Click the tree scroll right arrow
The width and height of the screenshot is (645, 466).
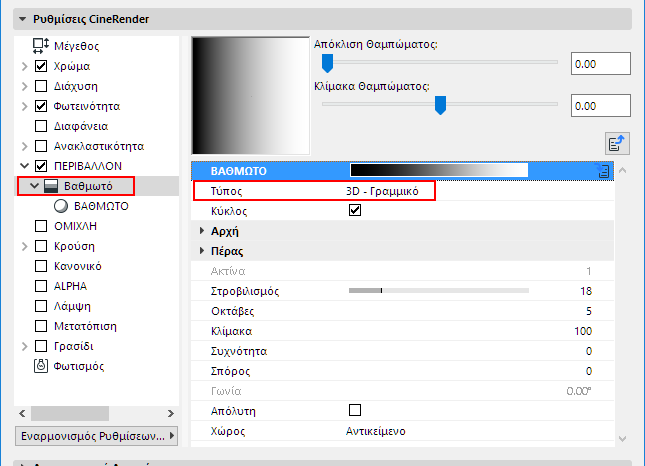click(x=171, y=413)
